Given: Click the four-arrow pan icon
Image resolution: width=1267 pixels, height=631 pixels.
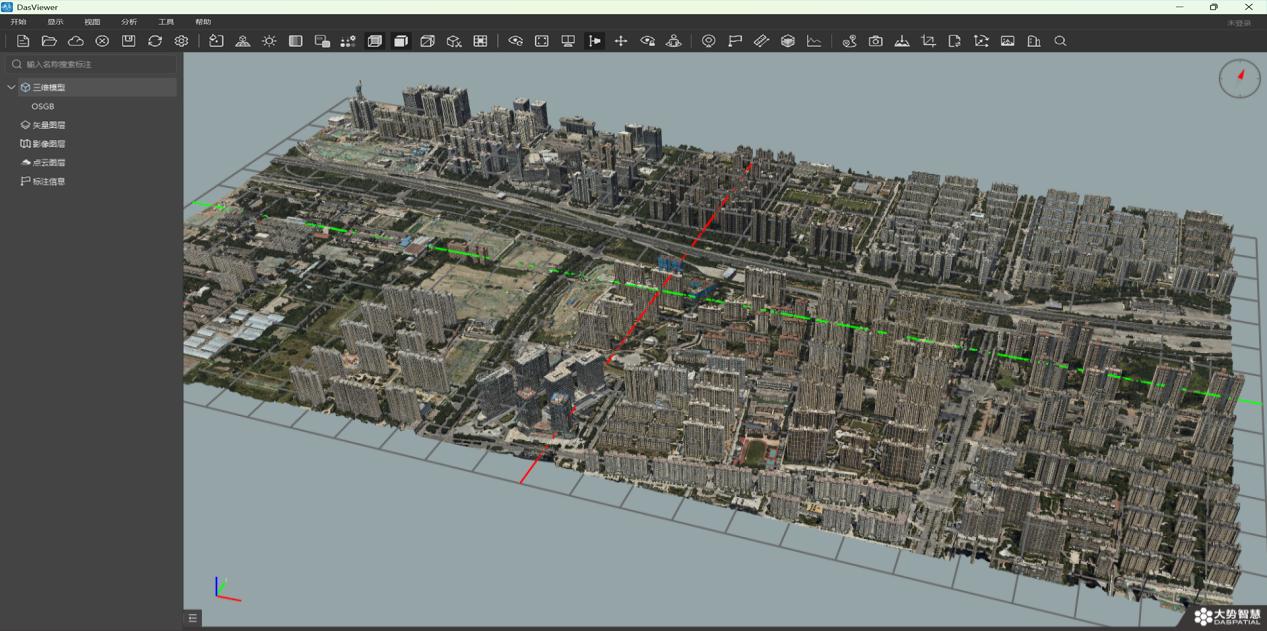Looking at the screenshot, I should click(x=621, y=41).
